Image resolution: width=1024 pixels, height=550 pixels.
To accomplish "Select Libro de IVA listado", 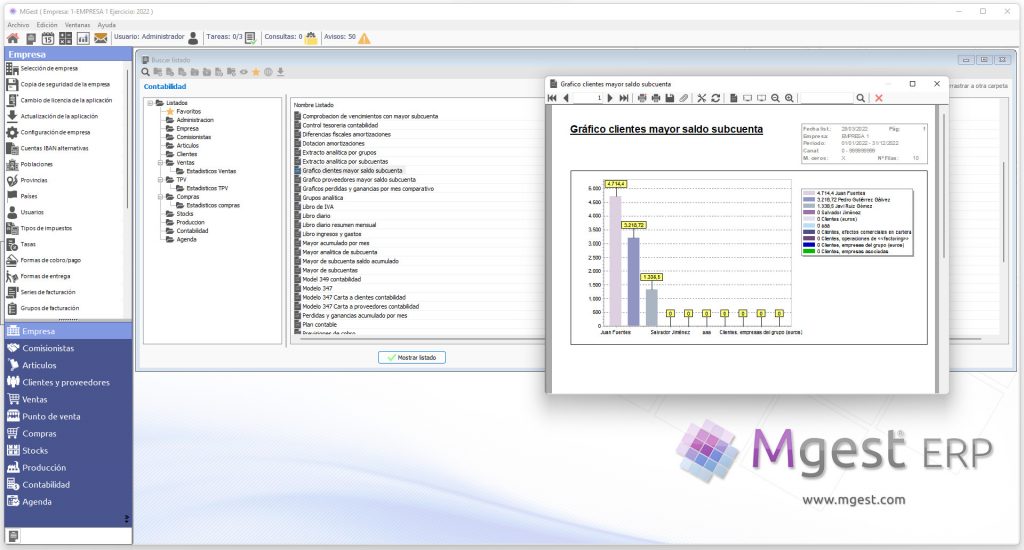I will (318, 206).
